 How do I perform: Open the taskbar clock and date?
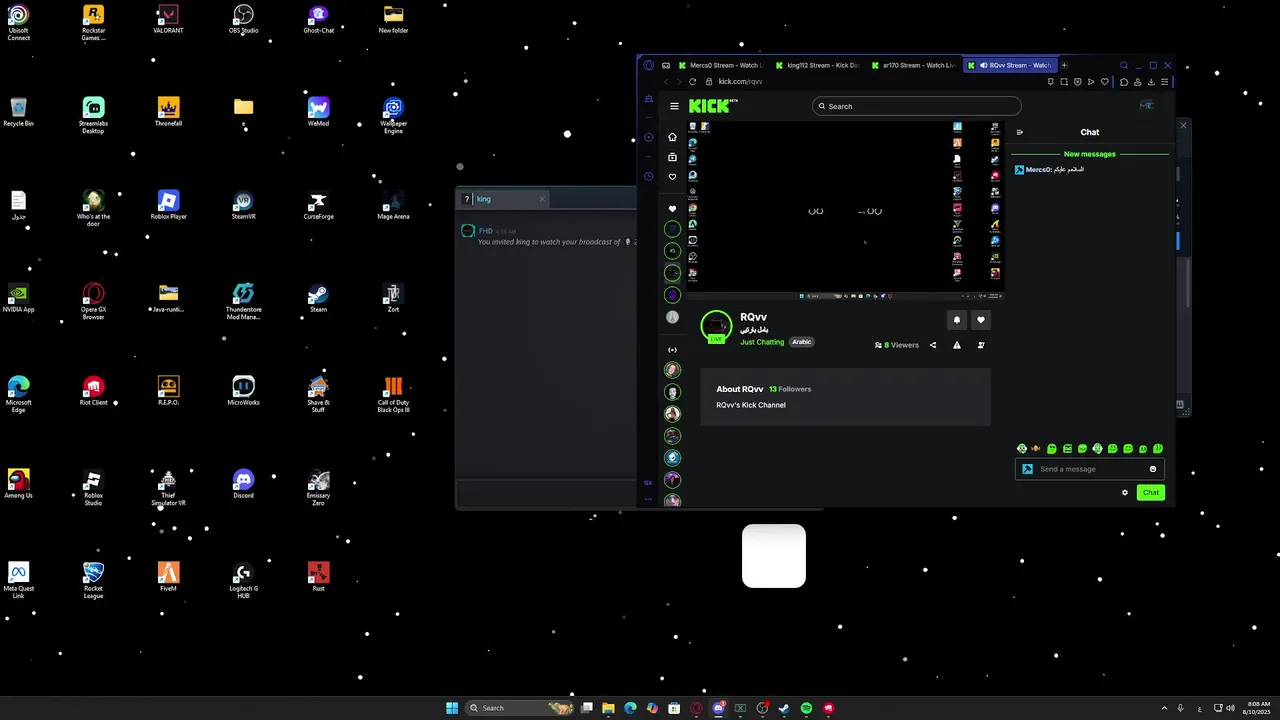click(1258, 708)
